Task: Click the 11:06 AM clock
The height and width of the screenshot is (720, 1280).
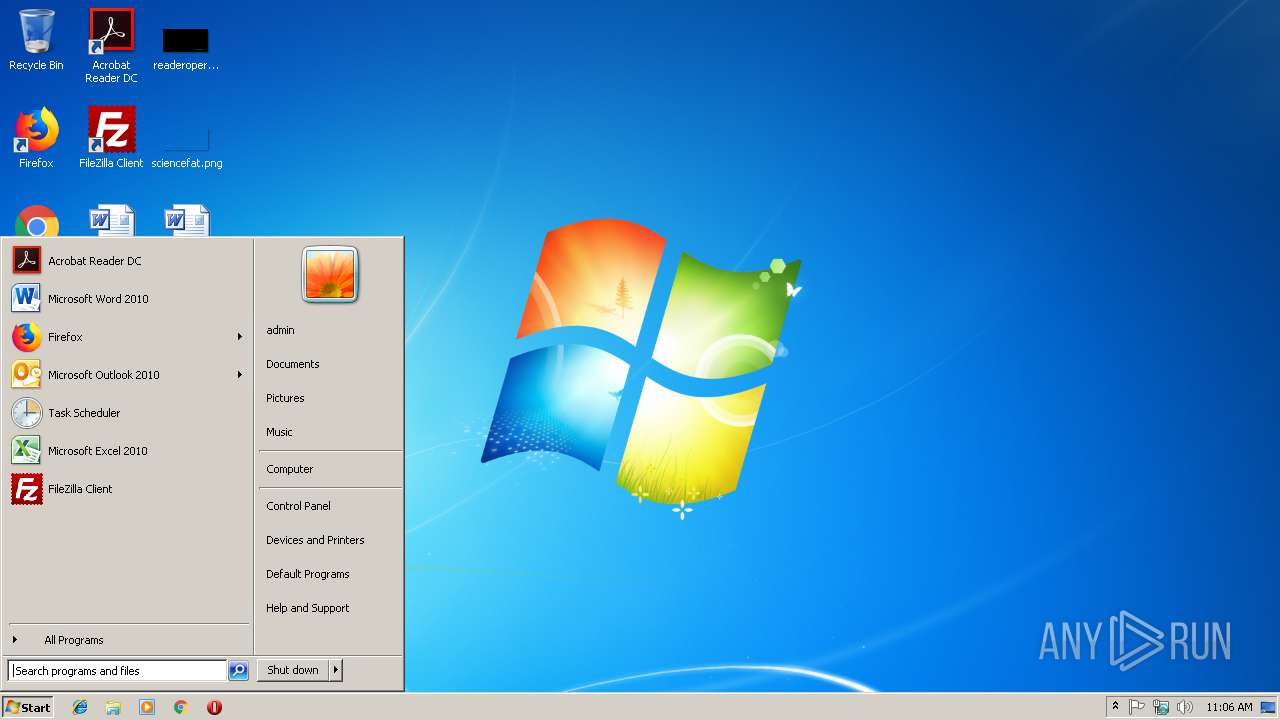Action: tap(1229, 707)
